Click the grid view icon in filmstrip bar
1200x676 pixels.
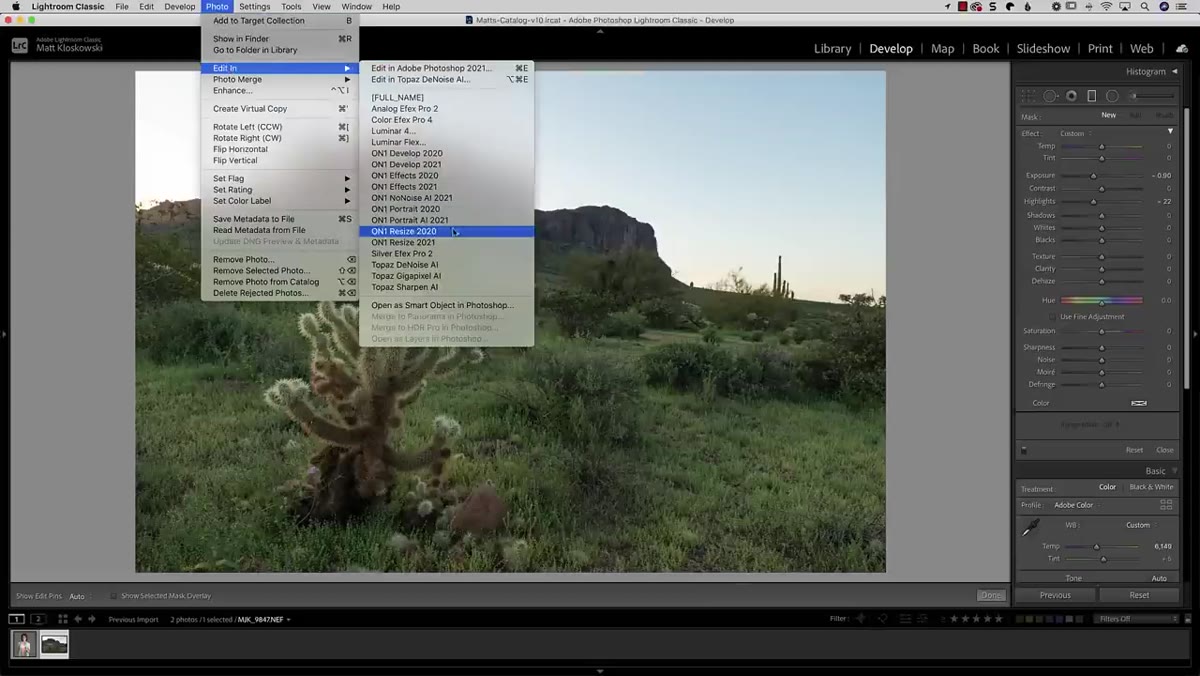tap(62, 619)
